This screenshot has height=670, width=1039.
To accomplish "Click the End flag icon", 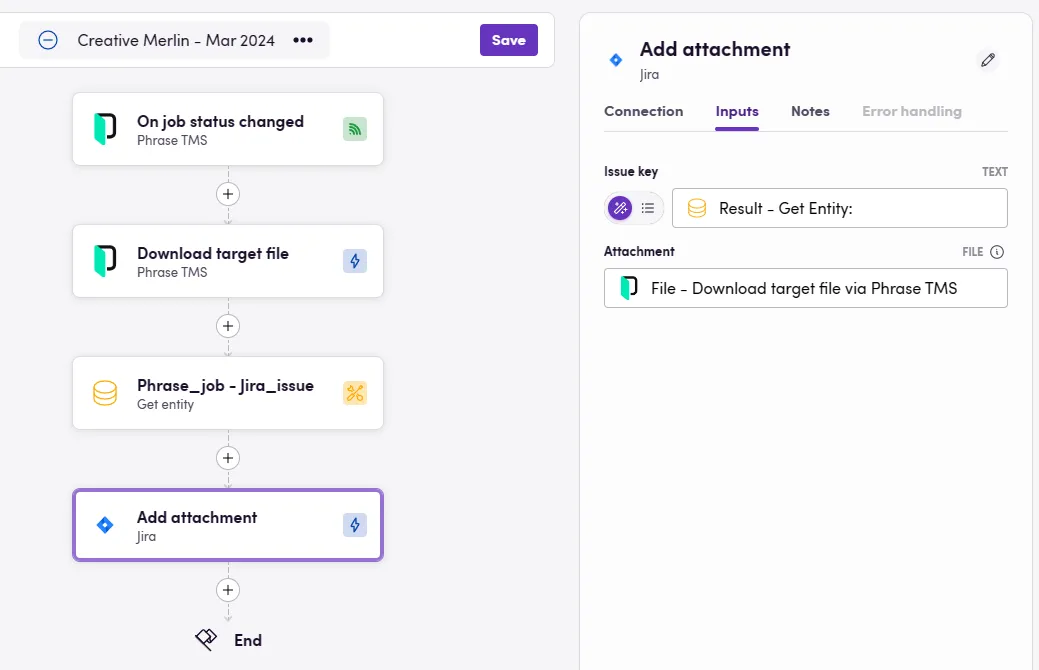I will tap(206, 640).
